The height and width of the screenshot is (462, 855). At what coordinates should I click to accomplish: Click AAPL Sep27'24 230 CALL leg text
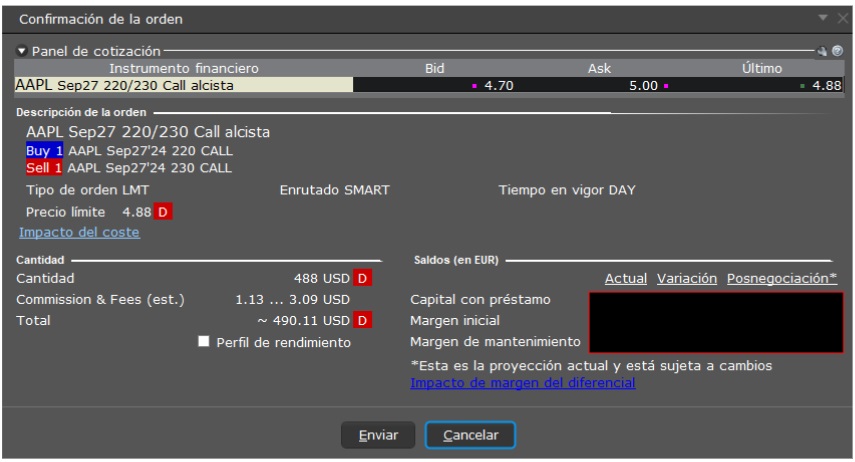tap(149, 167)
